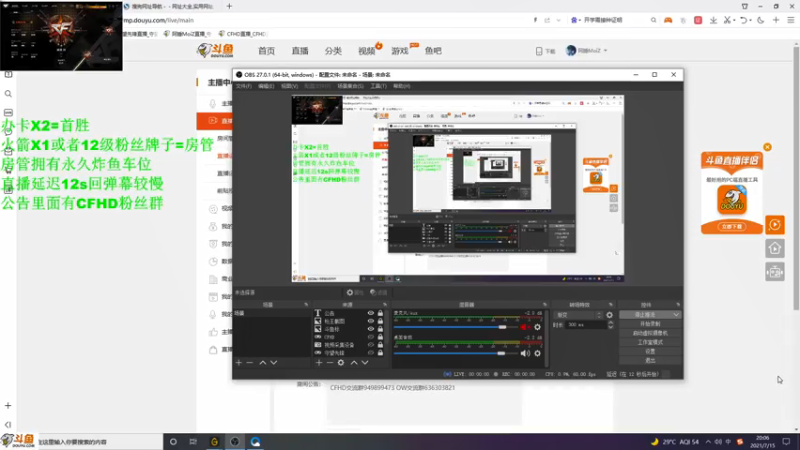
Task: Move the source down in the Sources panel
Action: pos(365,363)
